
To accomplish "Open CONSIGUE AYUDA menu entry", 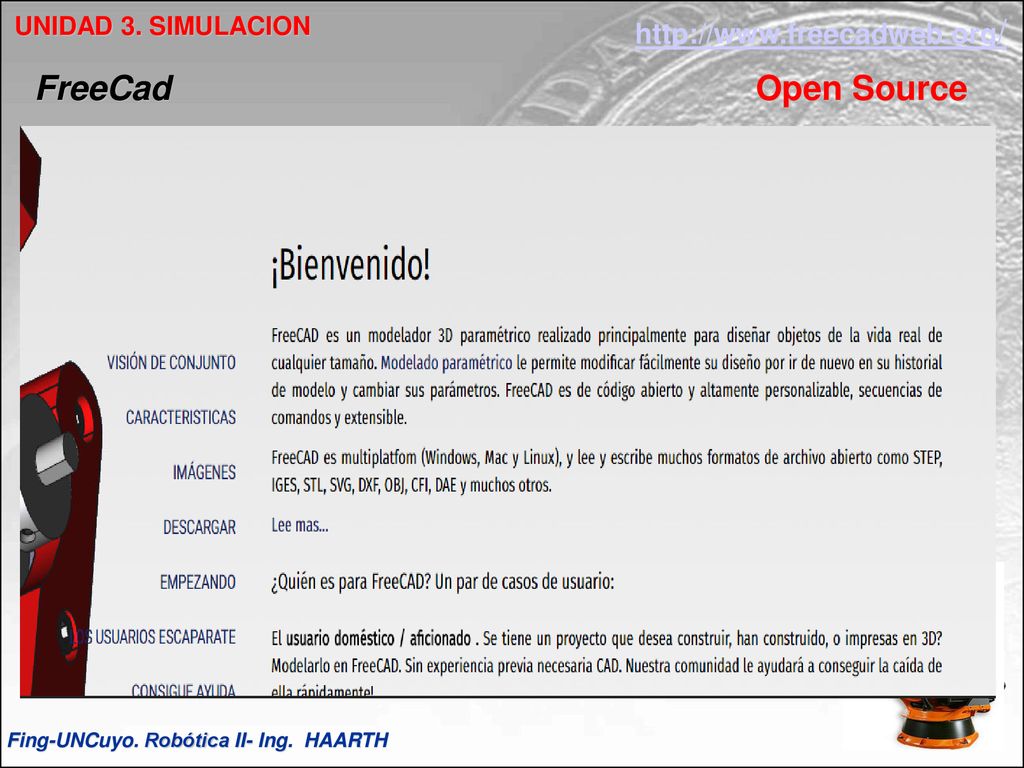I will point(184,690).
